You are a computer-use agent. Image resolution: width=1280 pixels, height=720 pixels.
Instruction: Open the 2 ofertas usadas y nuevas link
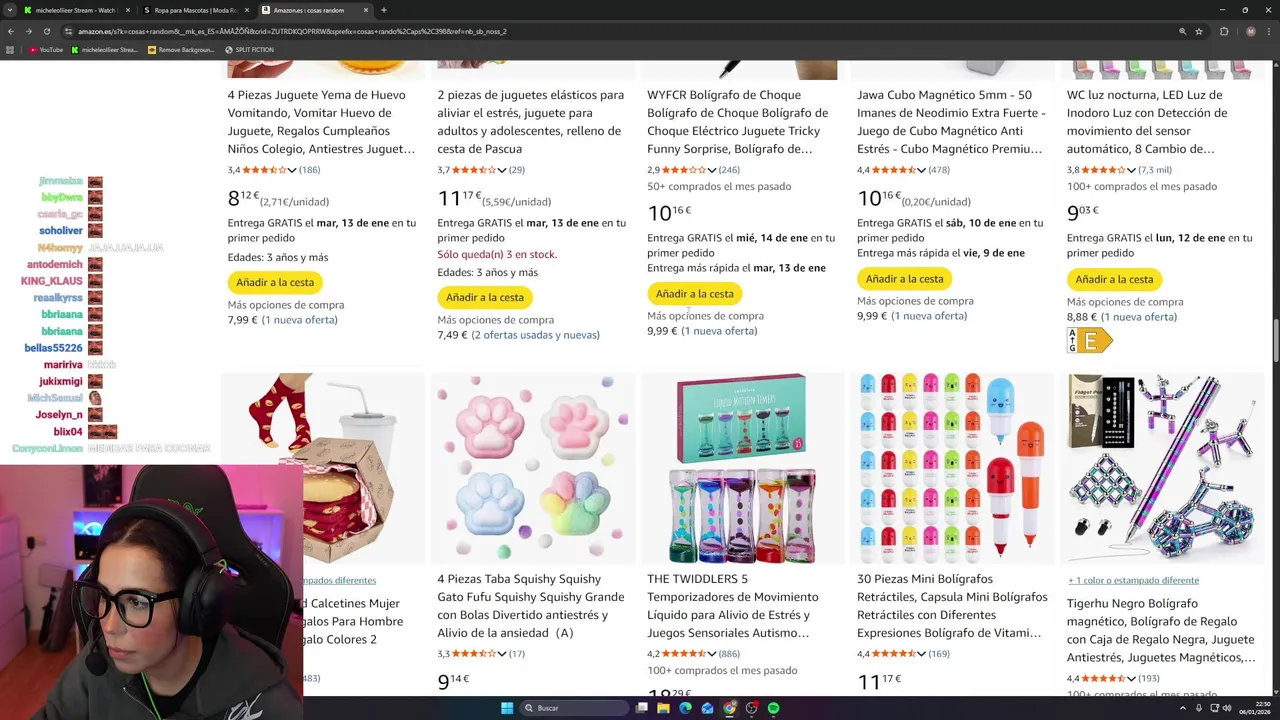click(535, 335)
